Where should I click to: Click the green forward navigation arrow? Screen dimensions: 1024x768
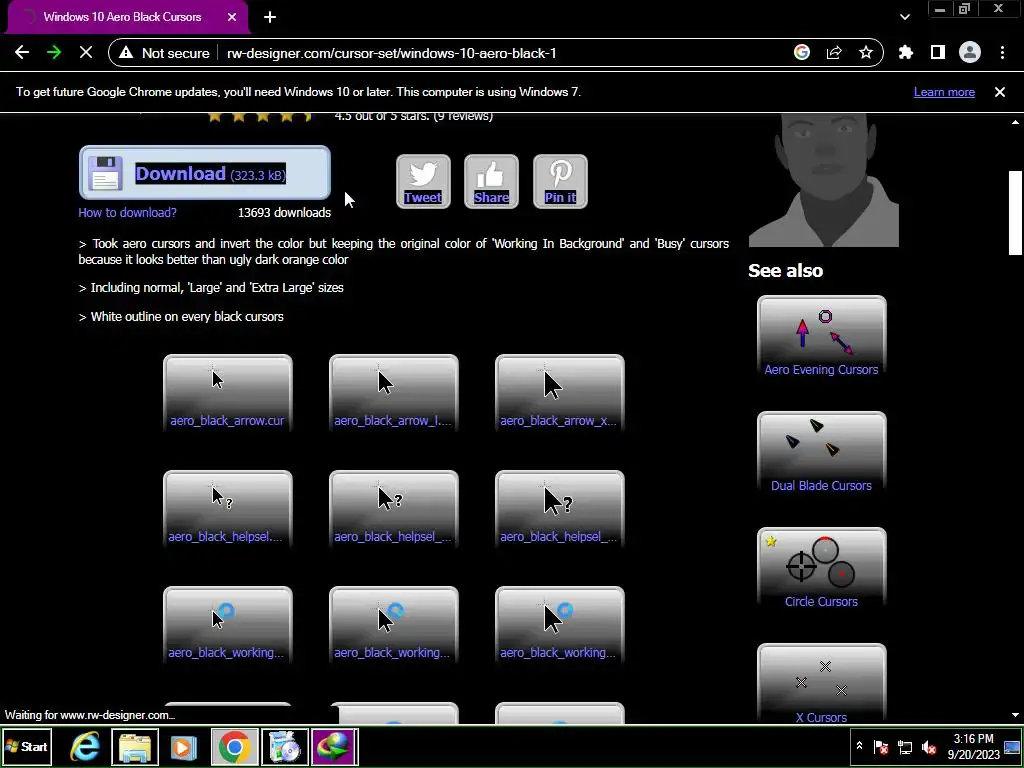pyautogui.click(x=54, y=53)
